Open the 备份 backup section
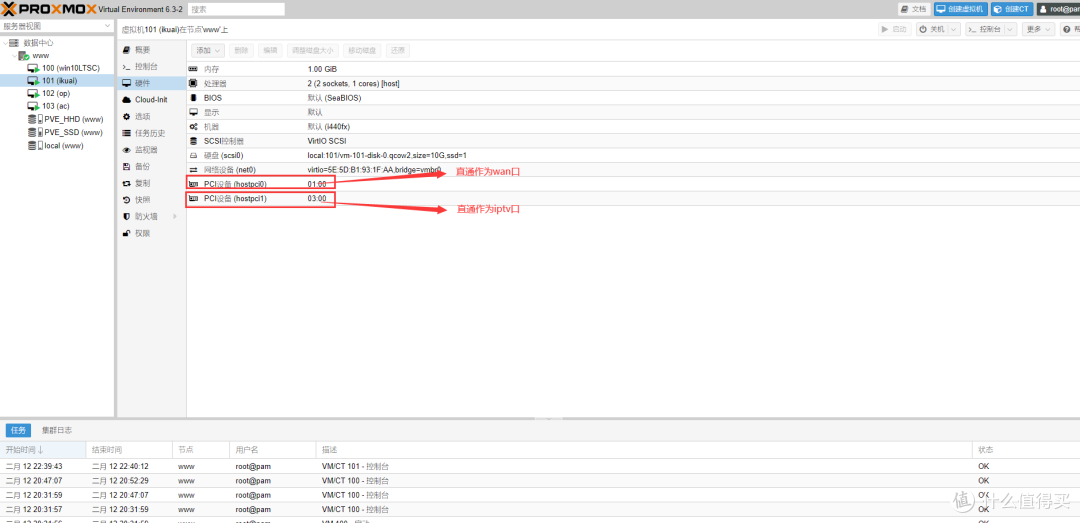This screenshot has width=1080, height=523. [x=142, y=167]
